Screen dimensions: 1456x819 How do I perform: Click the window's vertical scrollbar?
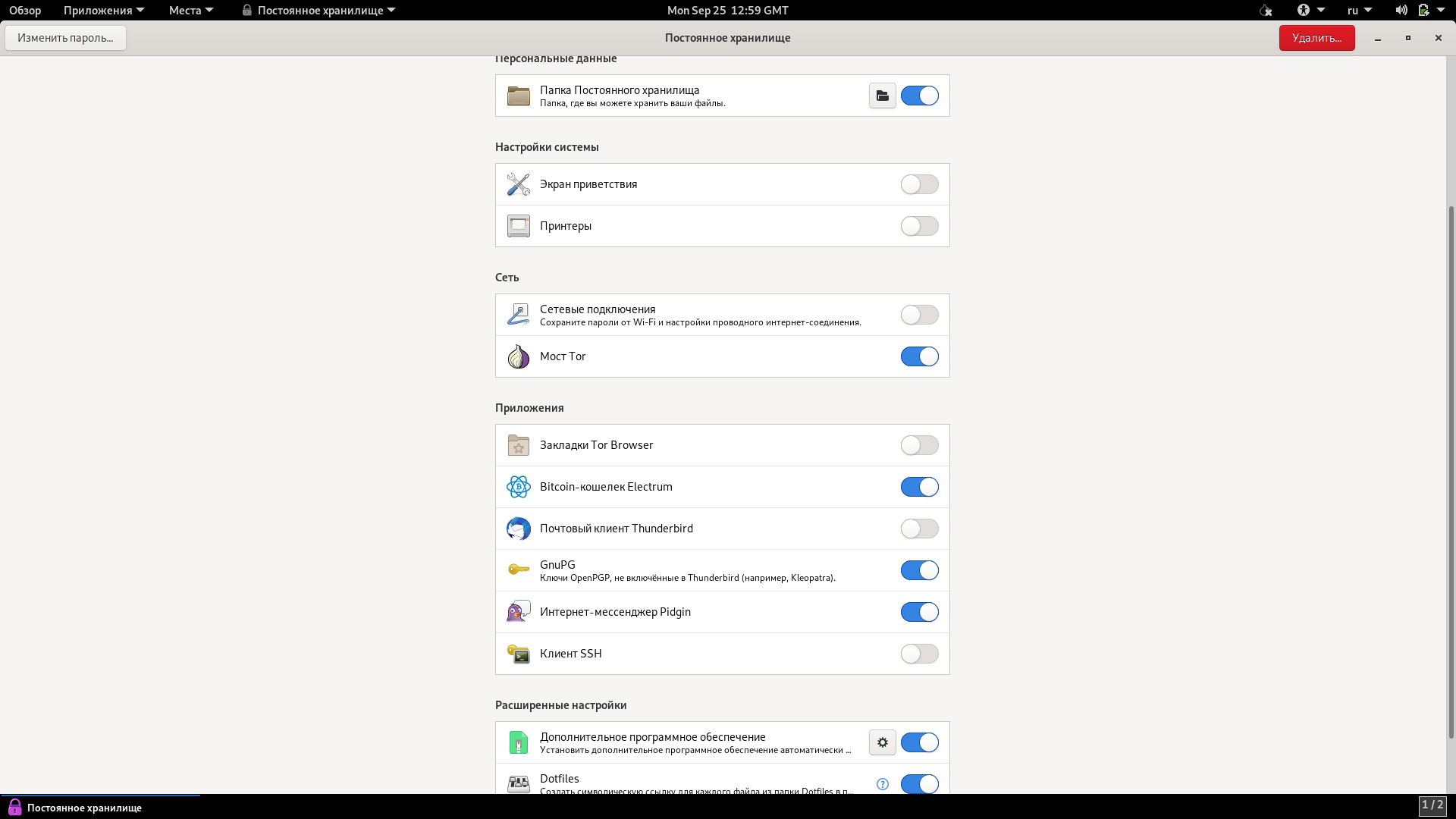[1451, 470]
